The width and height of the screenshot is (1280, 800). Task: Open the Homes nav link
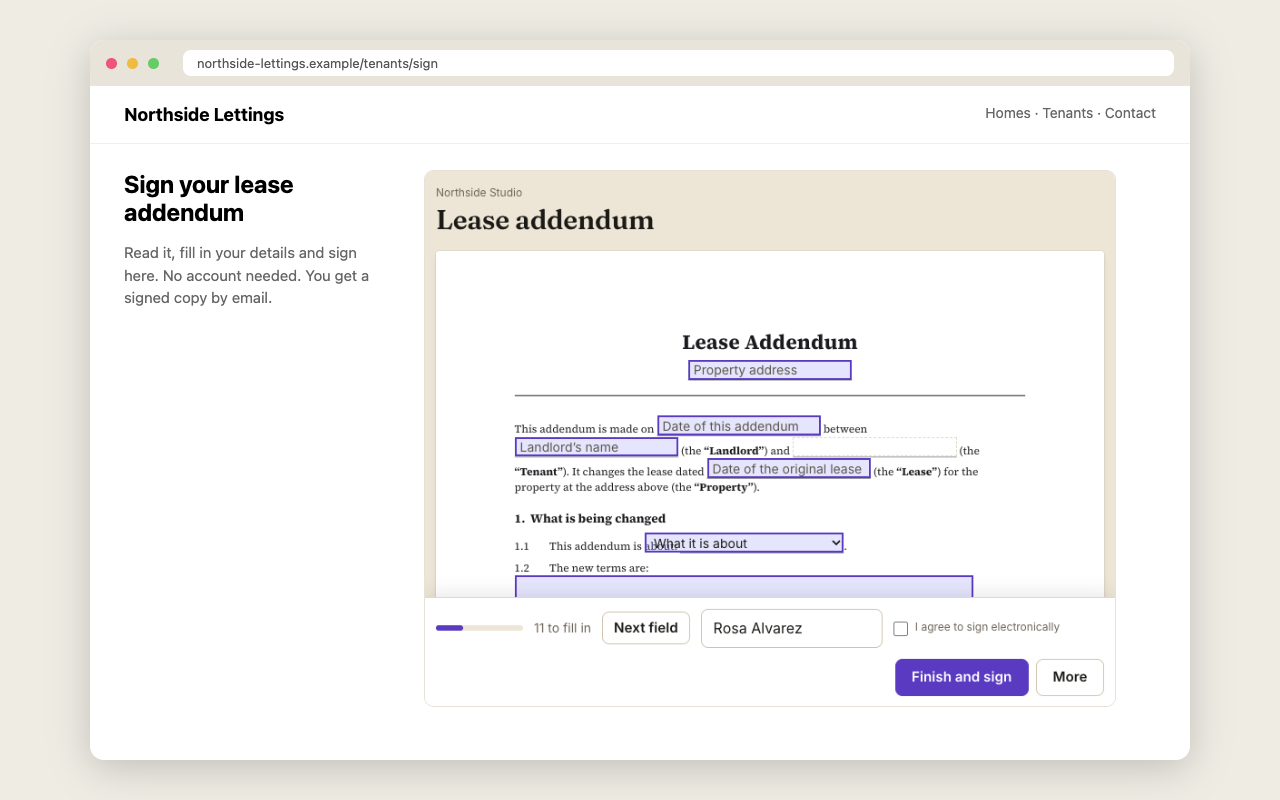click(1008, 113)
